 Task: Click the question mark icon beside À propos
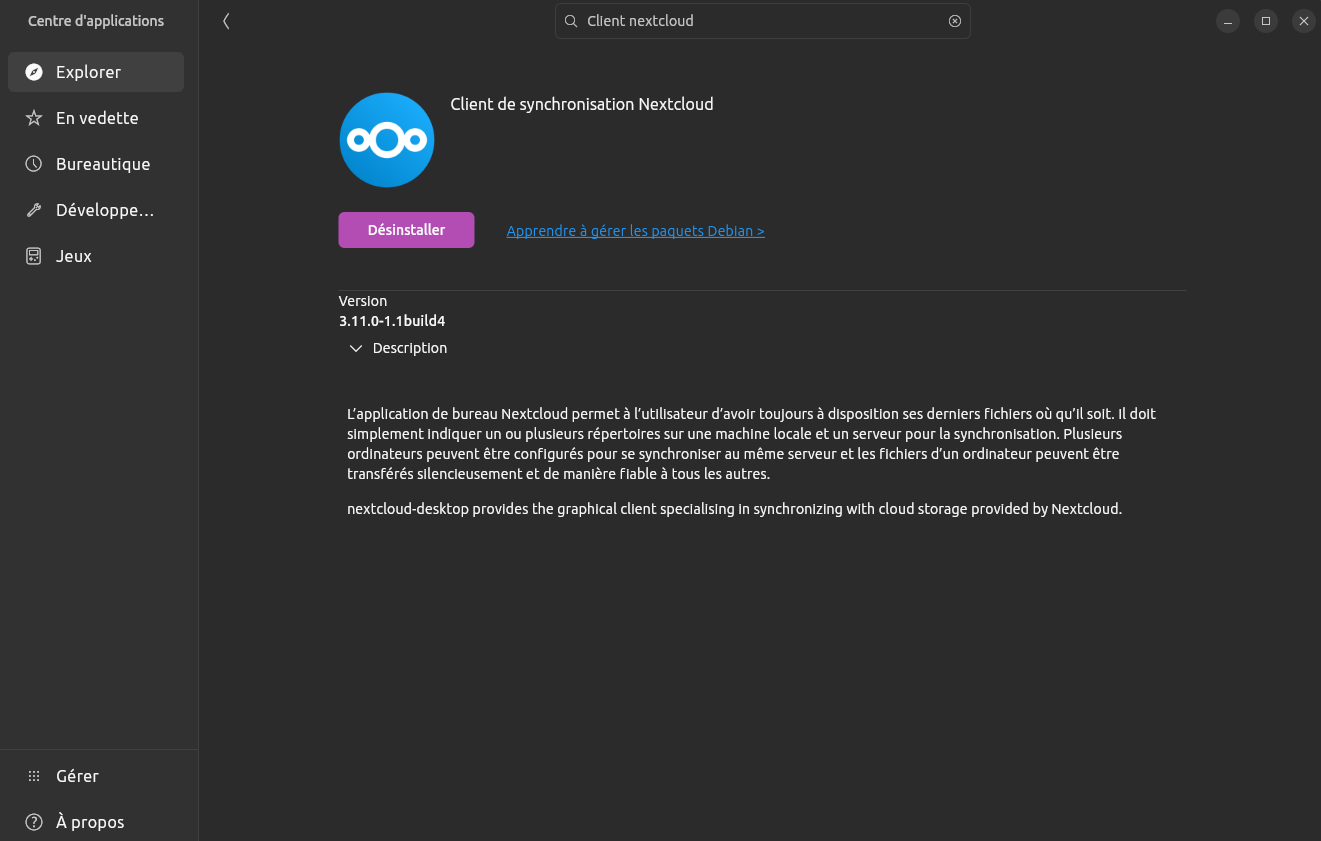pos(34,822)
